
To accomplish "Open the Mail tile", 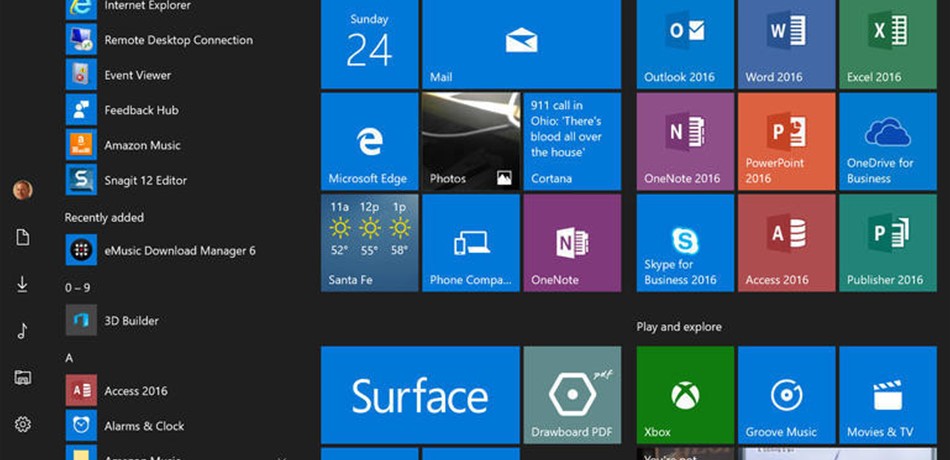I will [x=522, y=44].
